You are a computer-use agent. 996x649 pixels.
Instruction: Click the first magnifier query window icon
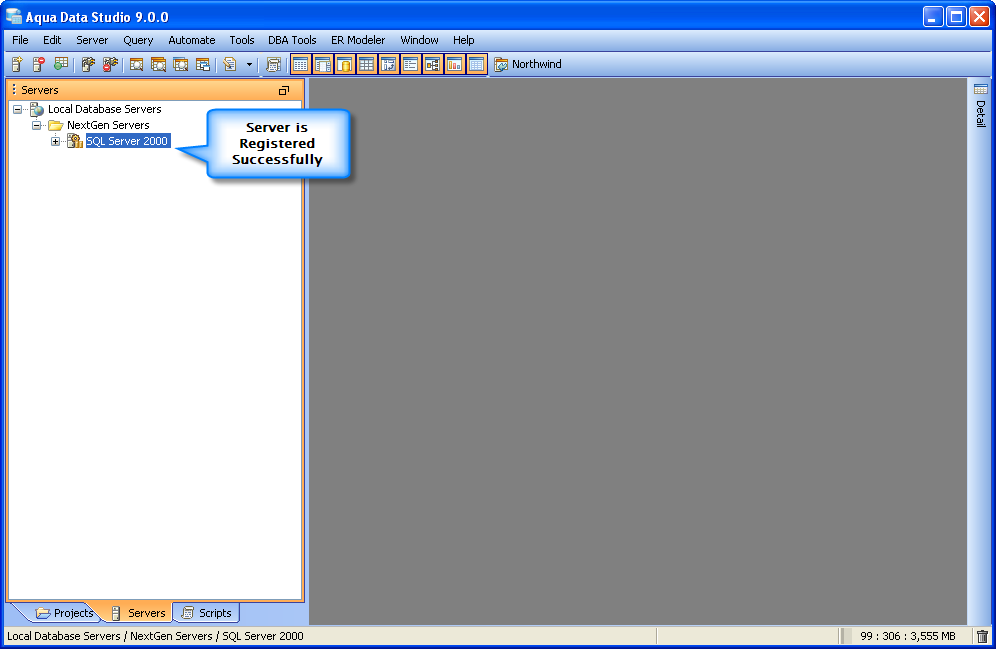click(x=136, y=64)
